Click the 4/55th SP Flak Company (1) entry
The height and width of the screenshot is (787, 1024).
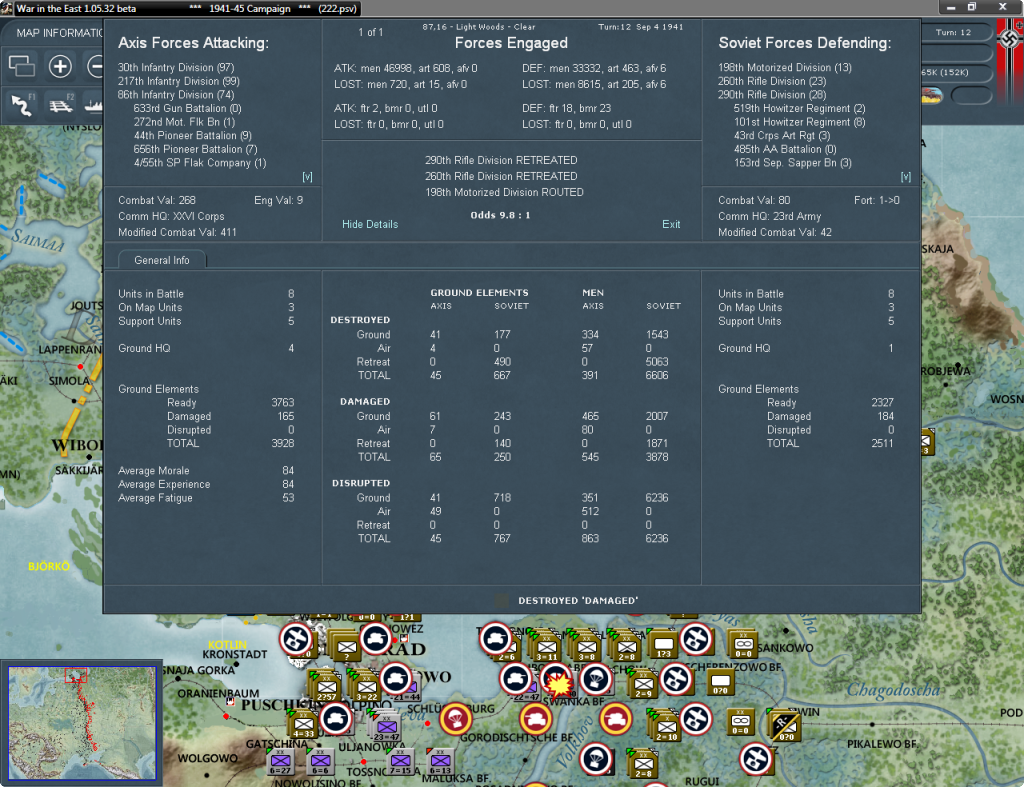coord(200,163)
